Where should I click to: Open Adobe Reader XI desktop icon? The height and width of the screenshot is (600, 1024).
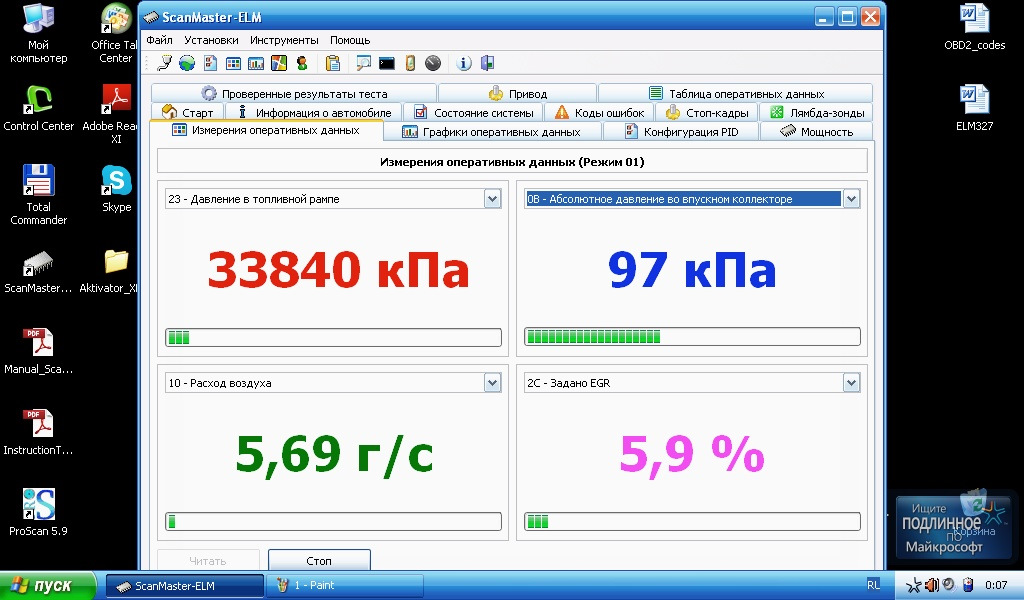pos(112,114)
